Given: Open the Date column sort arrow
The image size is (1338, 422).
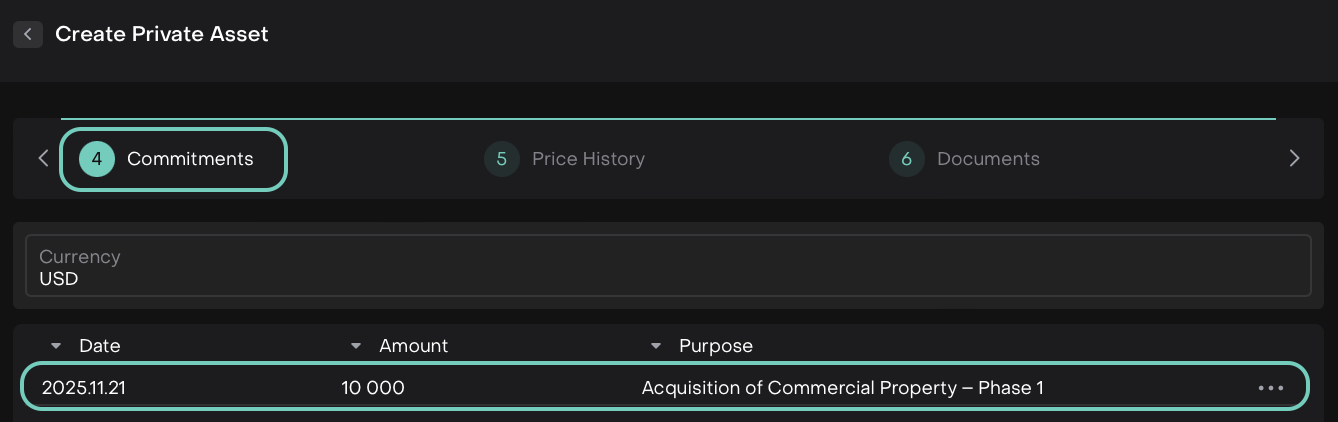Looking at the screenshot, I should coord(56,346).
